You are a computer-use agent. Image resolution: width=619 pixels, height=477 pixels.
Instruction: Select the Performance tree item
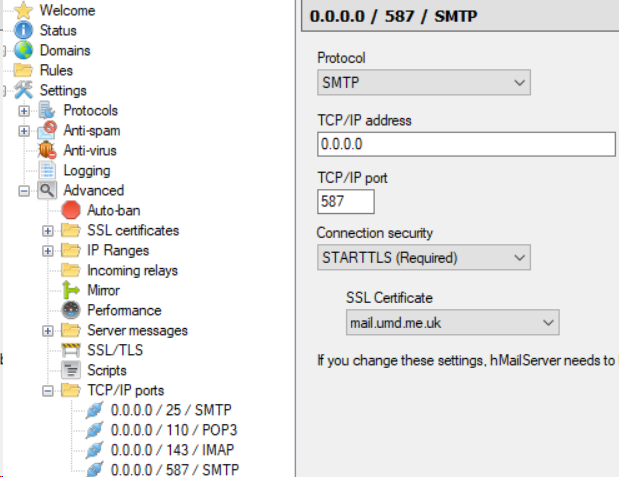coord(124,310)
